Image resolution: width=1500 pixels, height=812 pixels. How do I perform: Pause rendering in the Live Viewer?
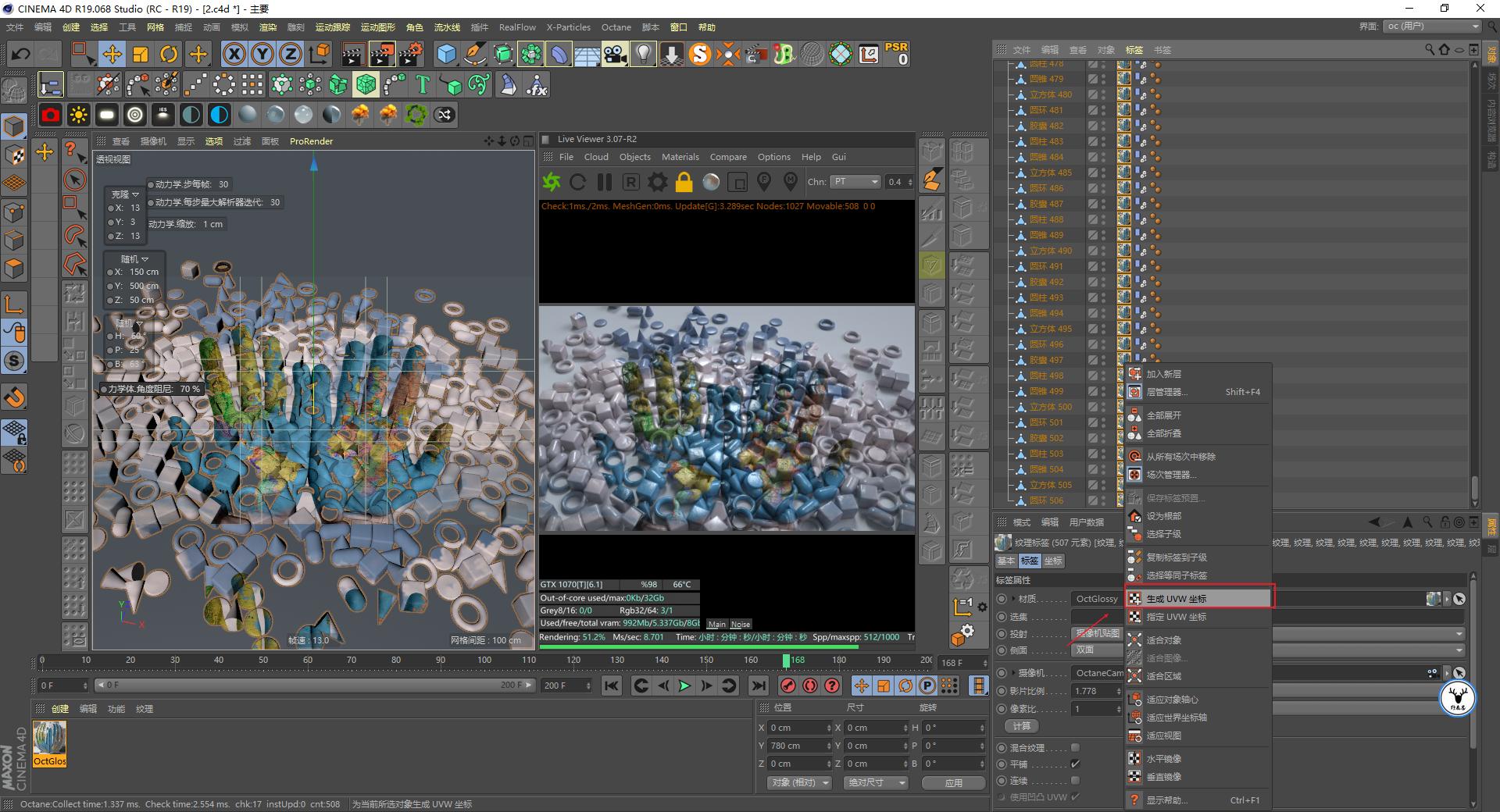pyautogui.click(x=605, y=181)
